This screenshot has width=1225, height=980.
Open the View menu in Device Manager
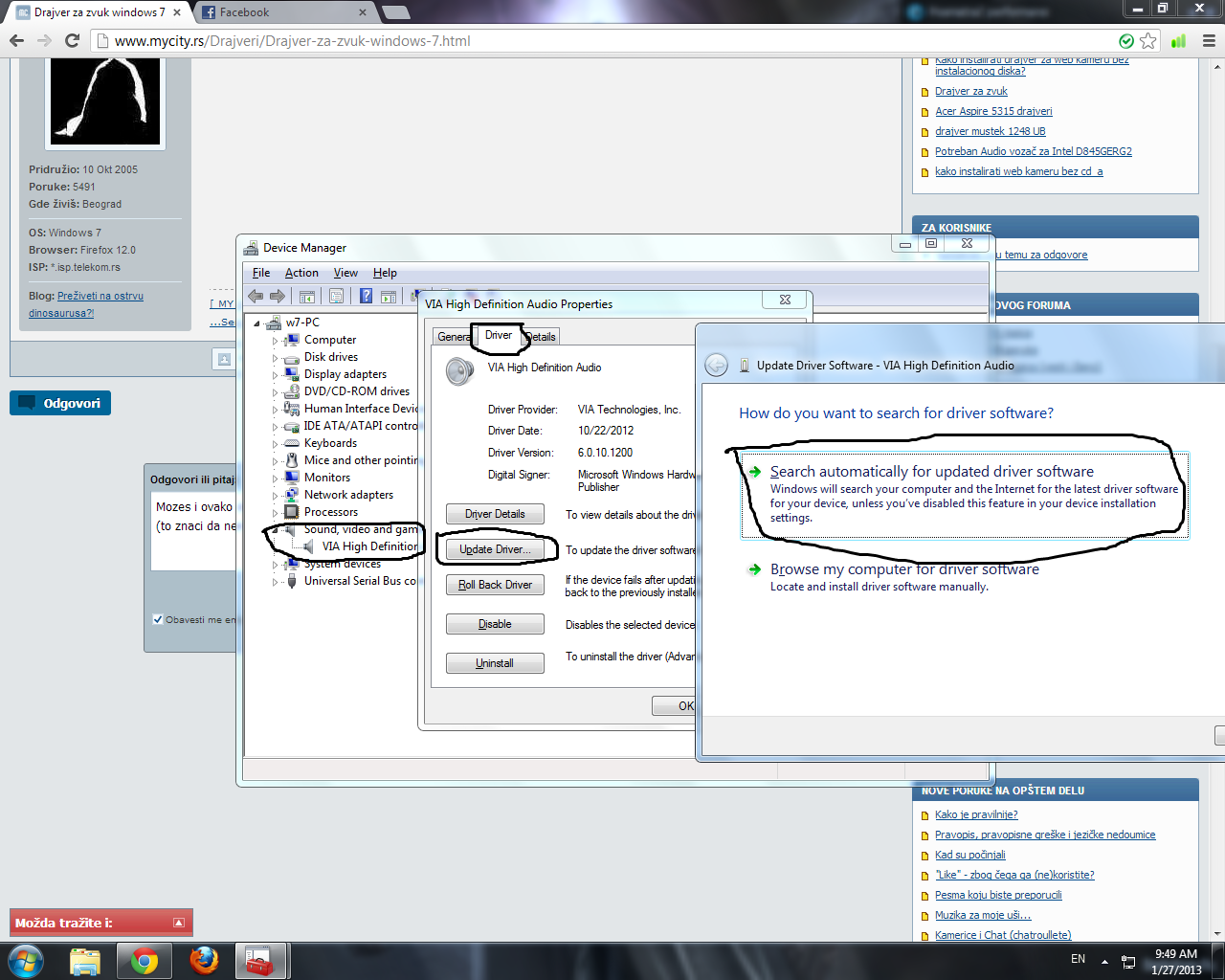(x=345, y=273)
